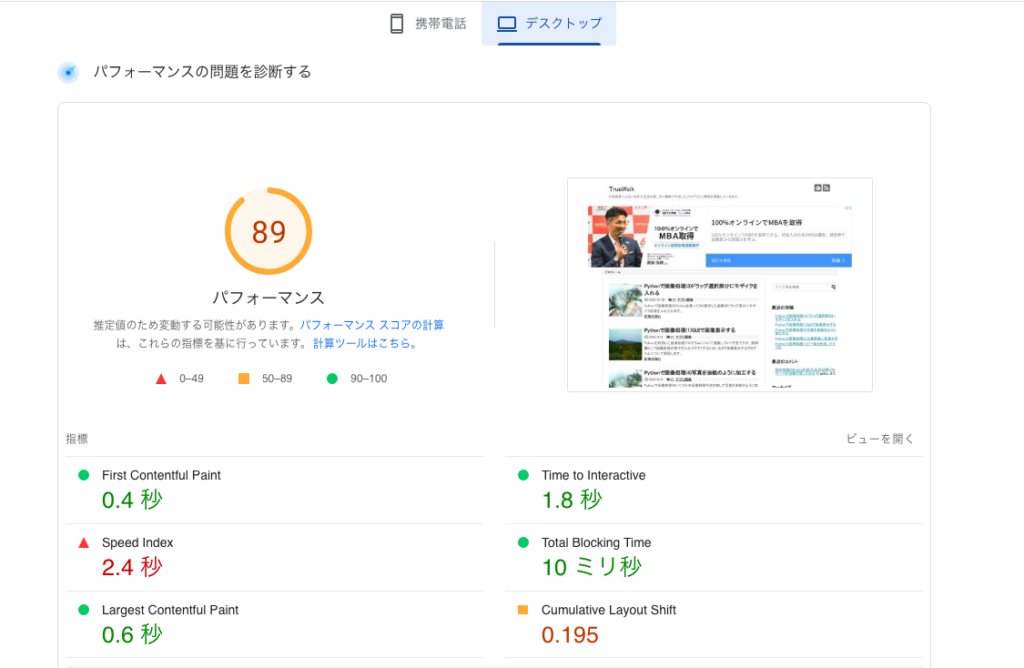
Task: Click the performance score gauge showing 89
Action: tap(268, 232)
